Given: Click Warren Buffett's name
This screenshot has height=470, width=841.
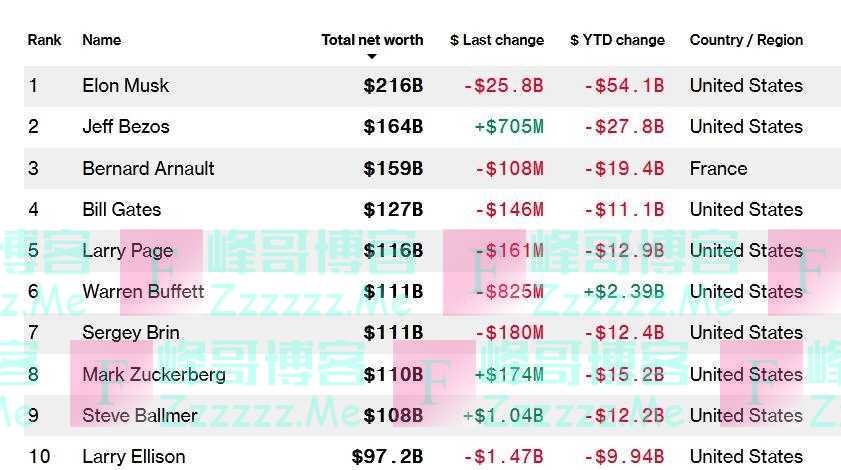Looking at the screenshot, I should point(143,291).
